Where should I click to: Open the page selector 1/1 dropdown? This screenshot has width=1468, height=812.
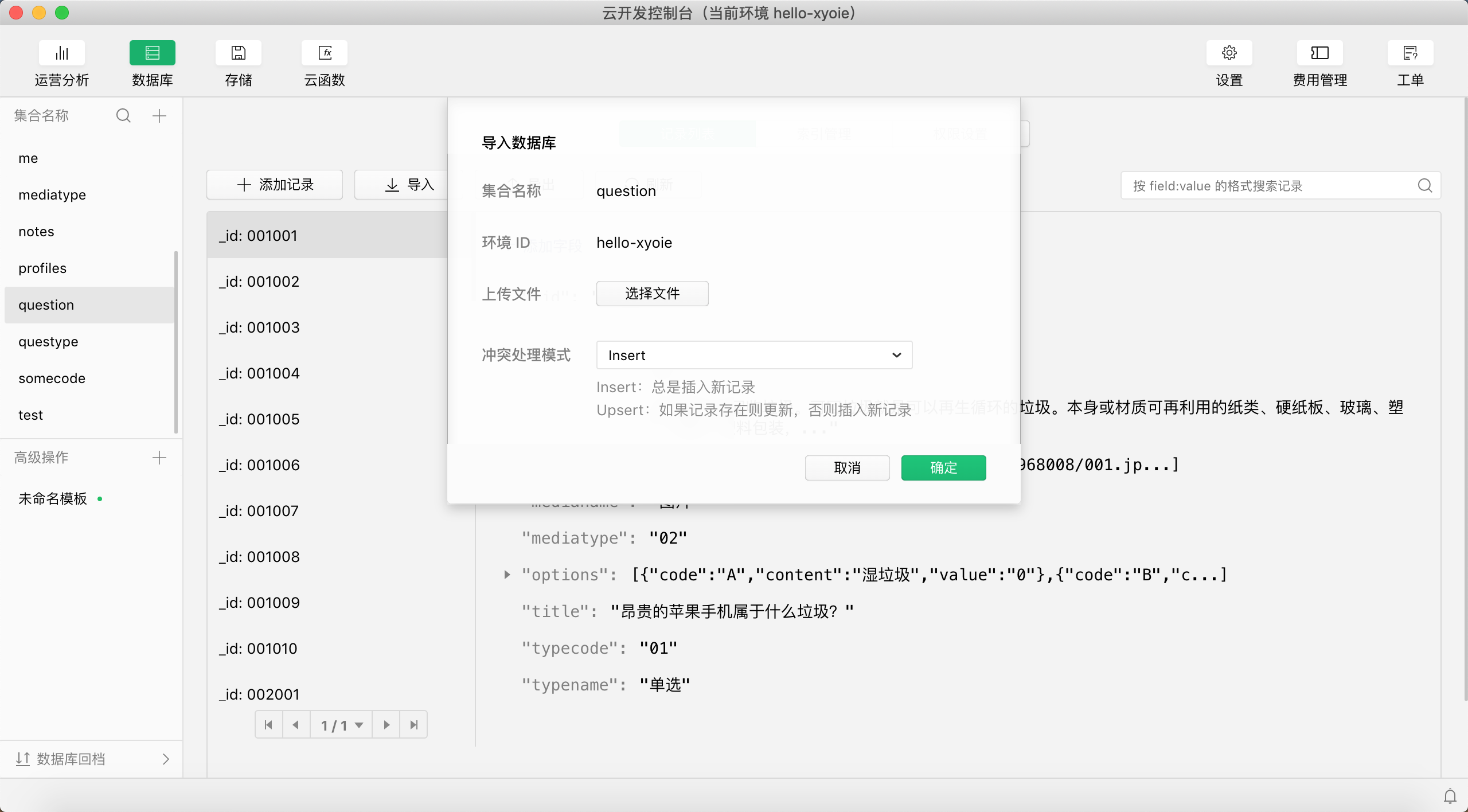342,725
